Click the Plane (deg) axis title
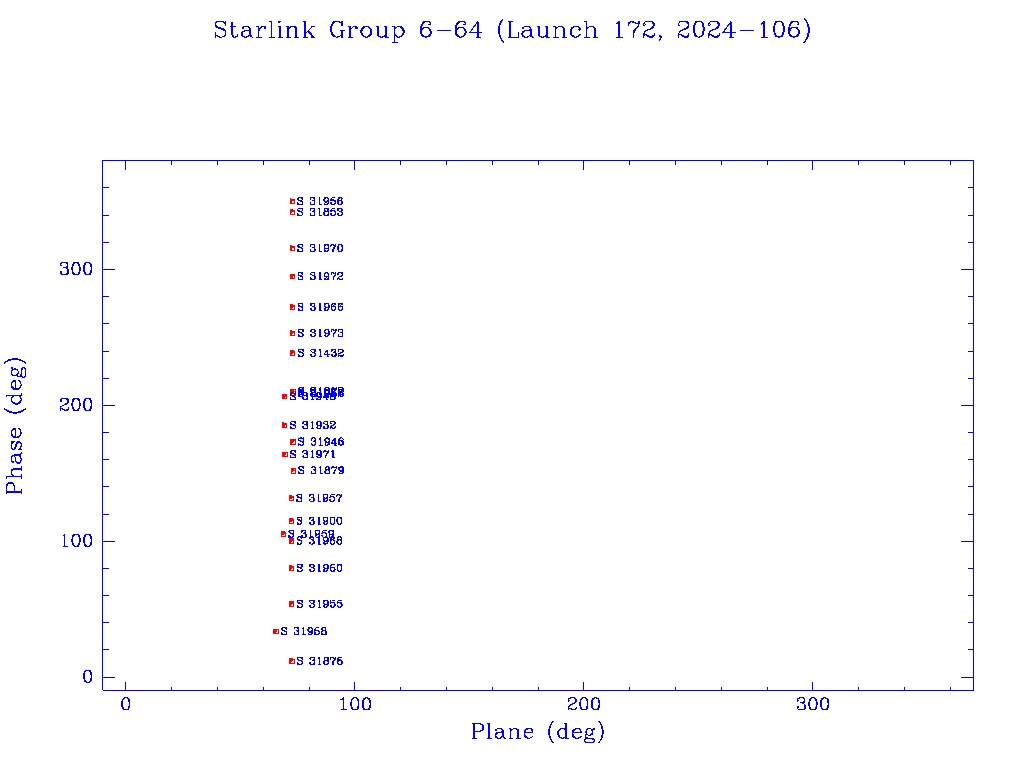This screenshot has width=1024, height=768. coord(538,731)
